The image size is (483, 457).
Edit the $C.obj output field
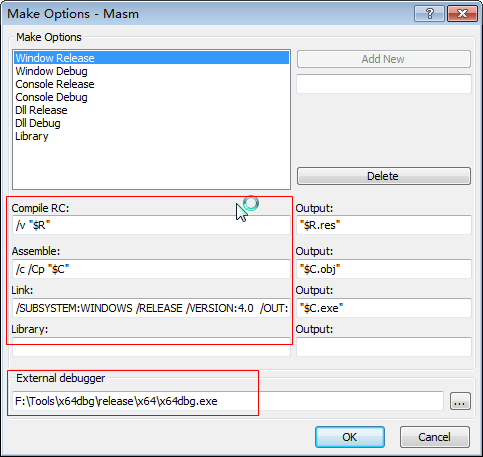384,269
